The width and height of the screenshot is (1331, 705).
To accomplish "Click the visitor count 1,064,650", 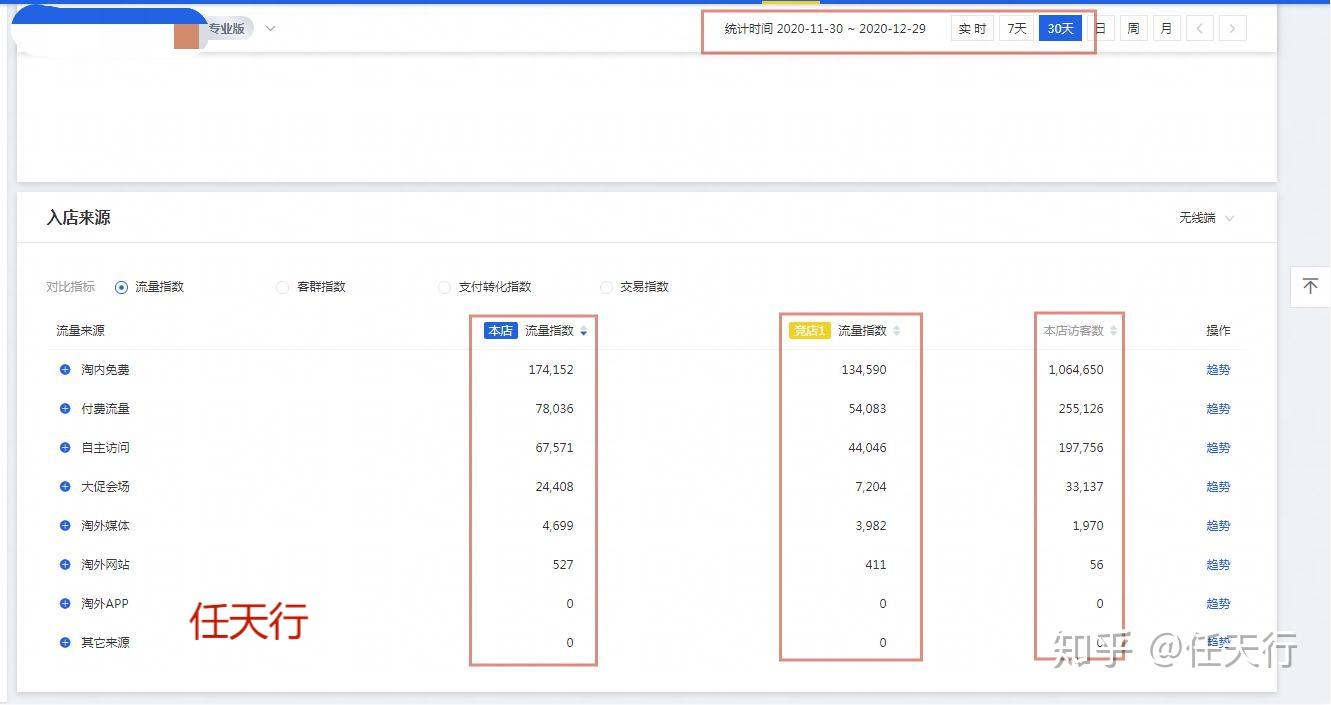I will pyautogui.click(x=1076, y=370).
